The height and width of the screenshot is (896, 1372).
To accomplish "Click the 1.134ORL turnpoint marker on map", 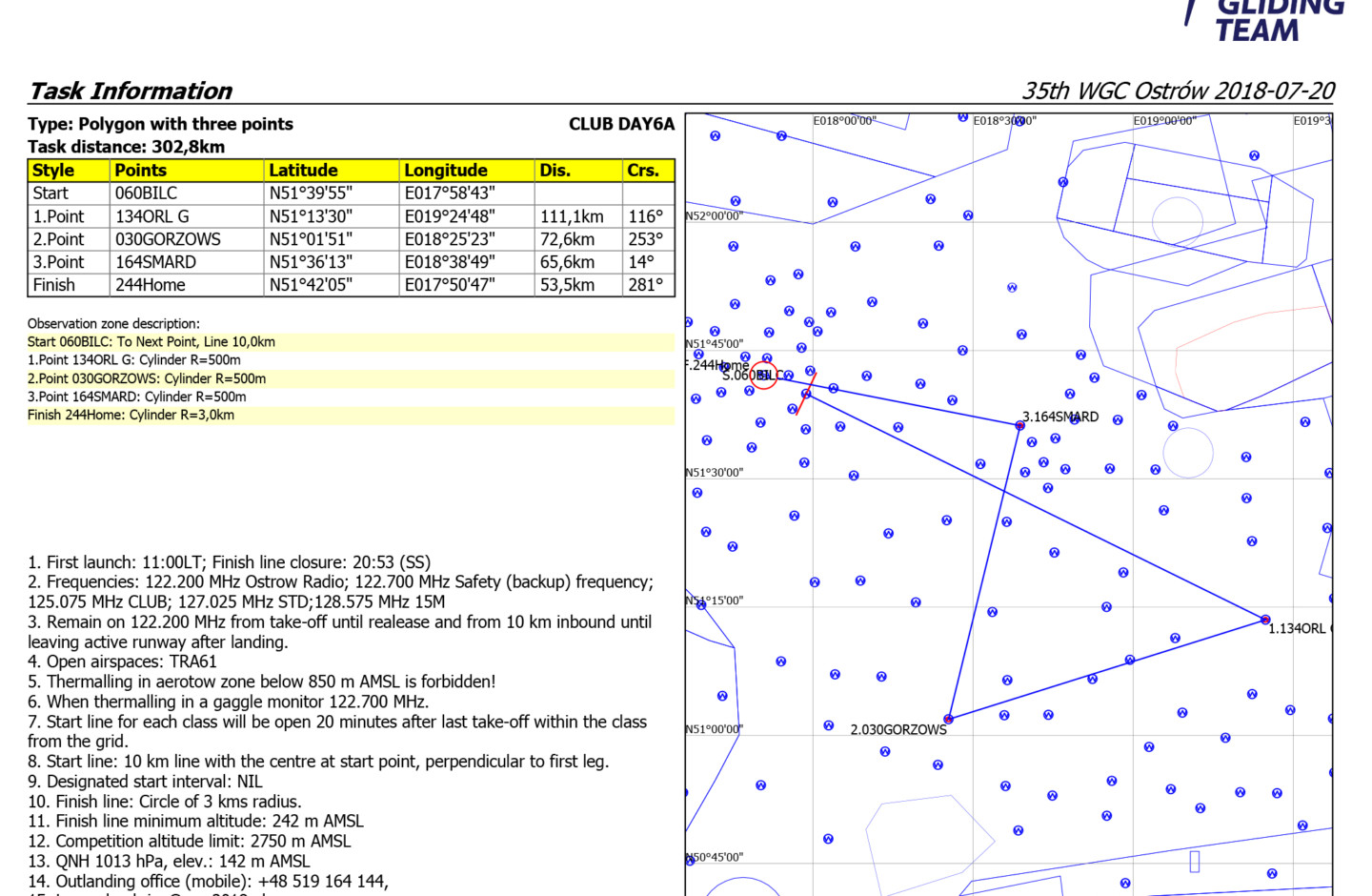I will point(1265,620).
